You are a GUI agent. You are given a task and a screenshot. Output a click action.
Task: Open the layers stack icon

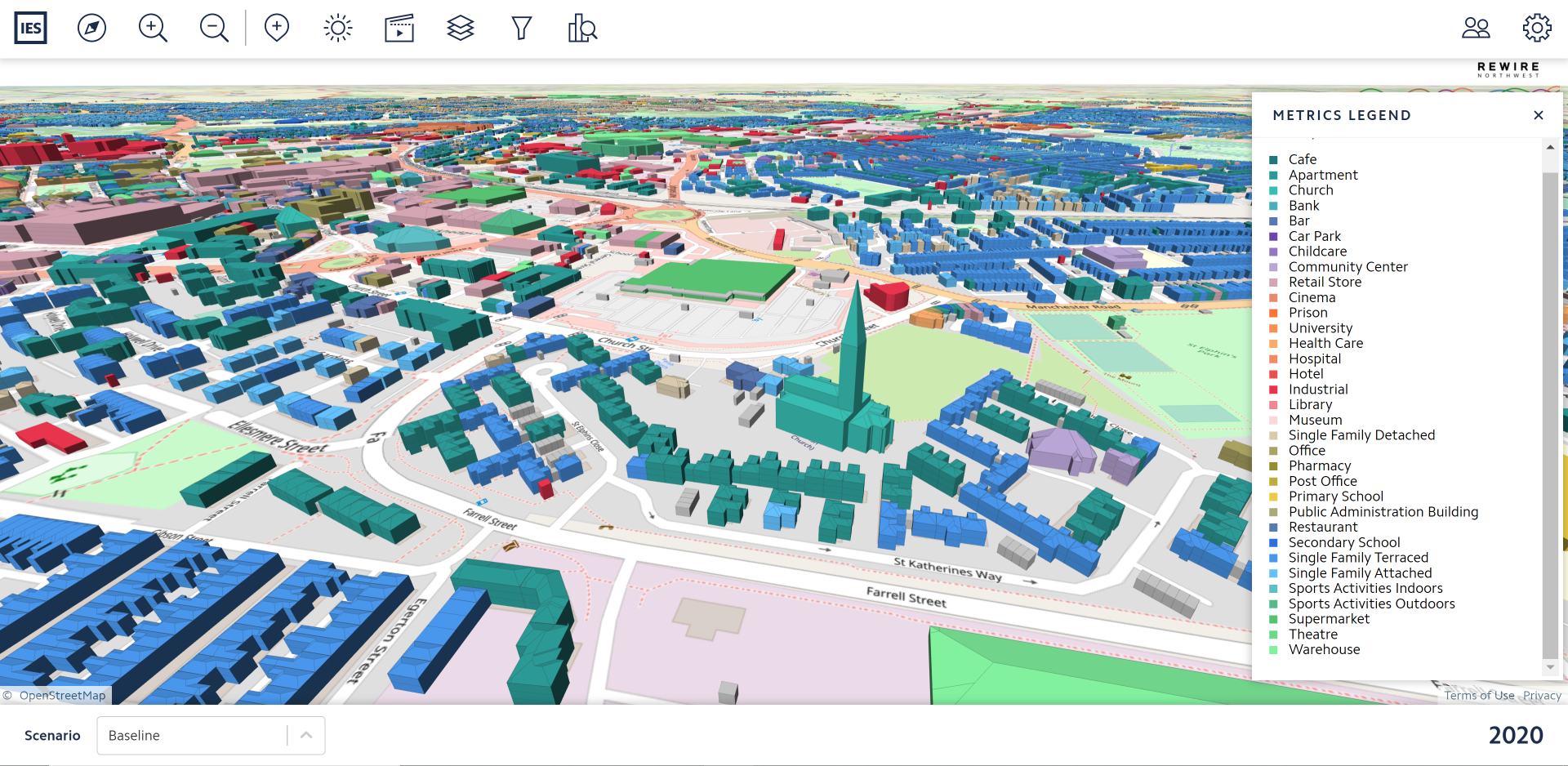coord(461,28)
